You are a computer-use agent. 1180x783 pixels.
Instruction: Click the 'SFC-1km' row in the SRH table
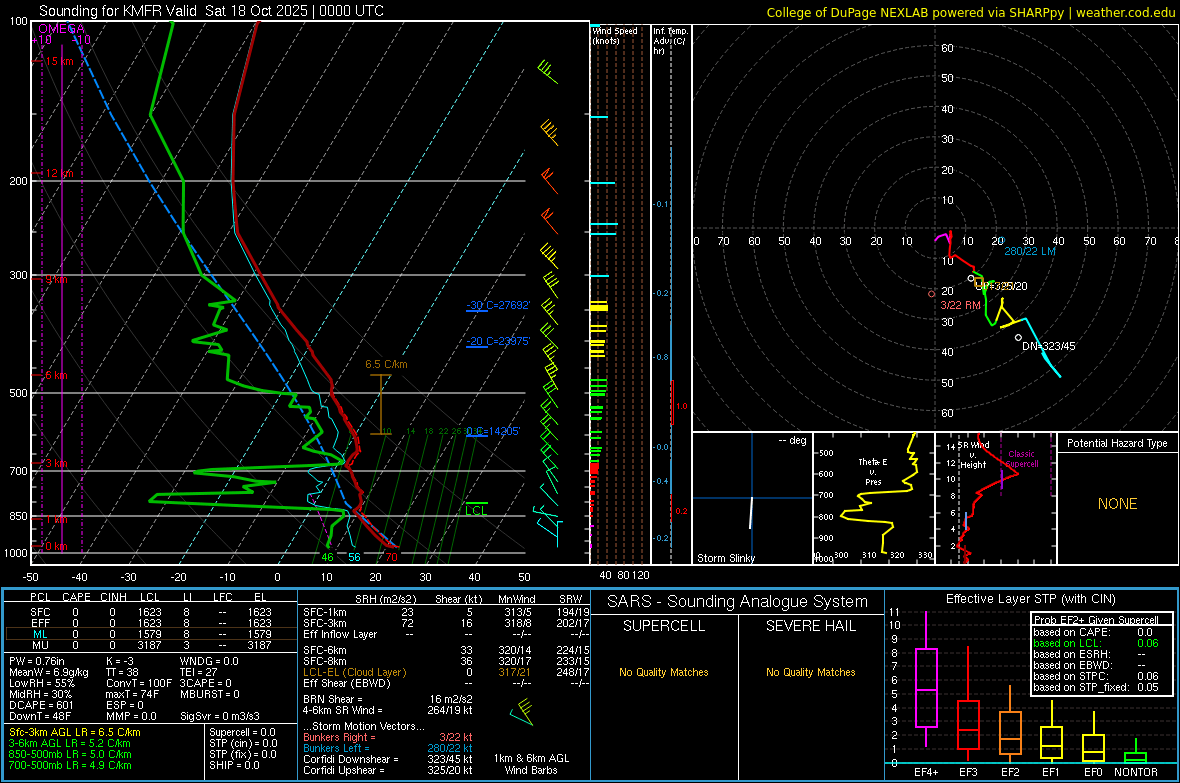tap(446, 612)
